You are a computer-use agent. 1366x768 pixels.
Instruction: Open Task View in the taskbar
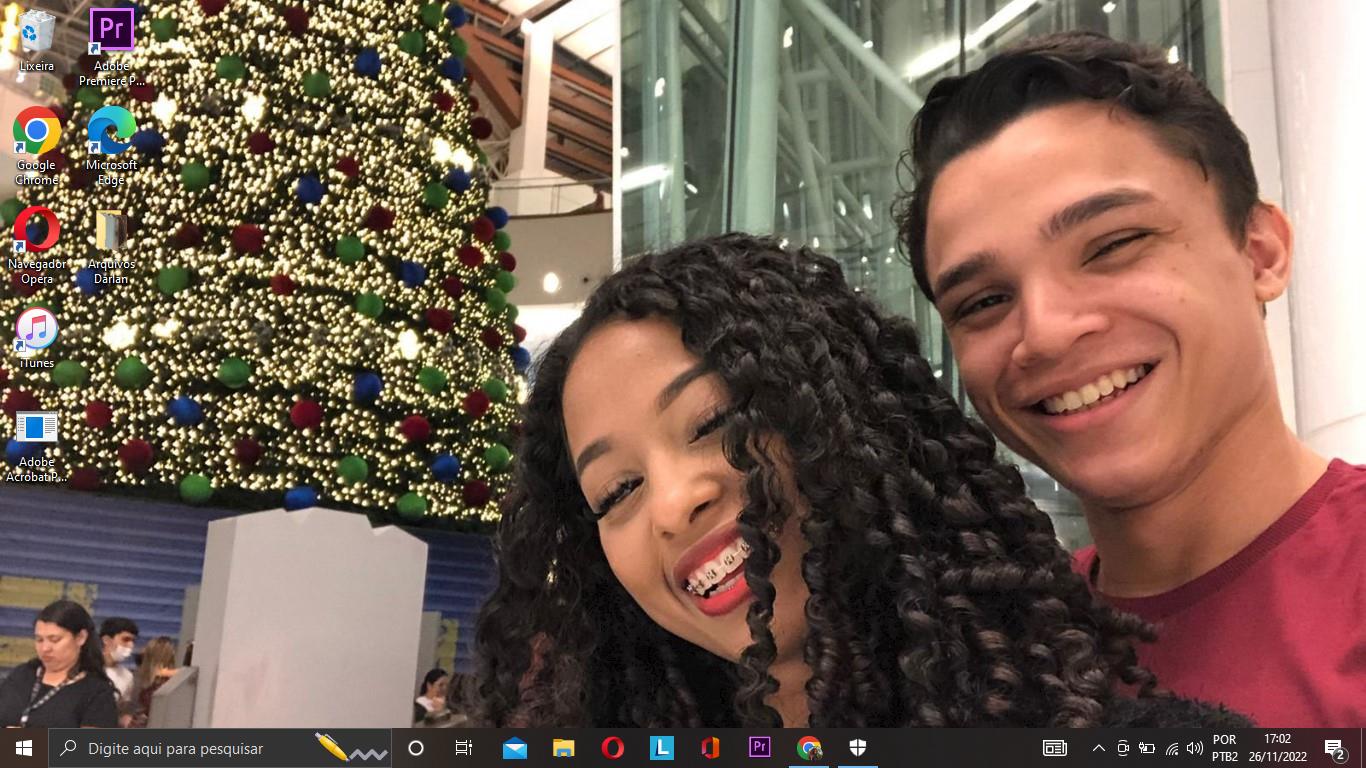(x=464, y=748)
